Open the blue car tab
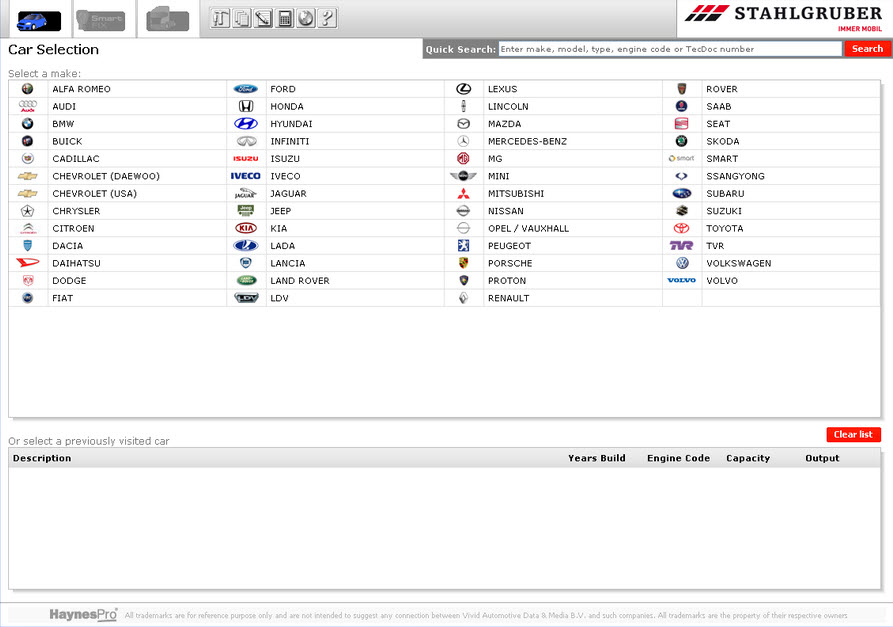 coord(39,21)
